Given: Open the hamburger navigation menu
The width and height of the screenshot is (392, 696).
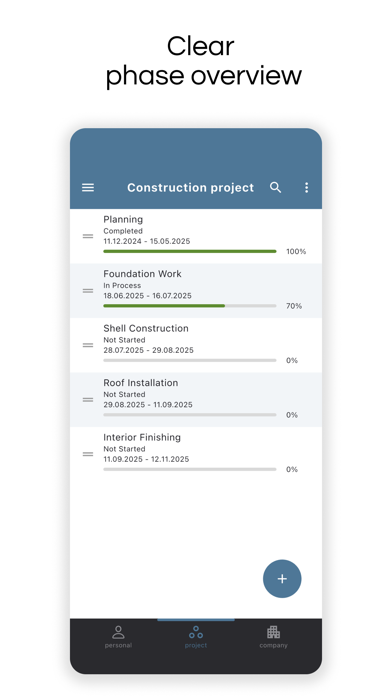Looking at the screenshot, I should click(x=88, y=188).
